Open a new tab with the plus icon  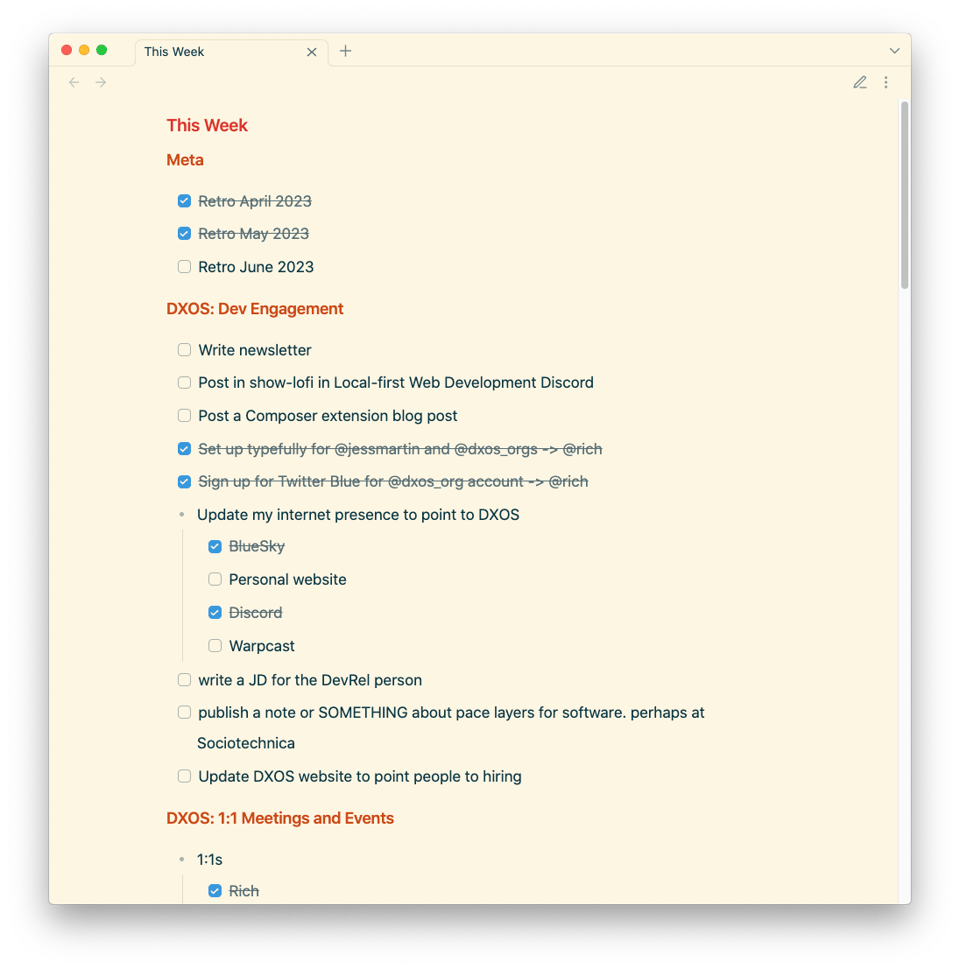click(x=345, y=51)
